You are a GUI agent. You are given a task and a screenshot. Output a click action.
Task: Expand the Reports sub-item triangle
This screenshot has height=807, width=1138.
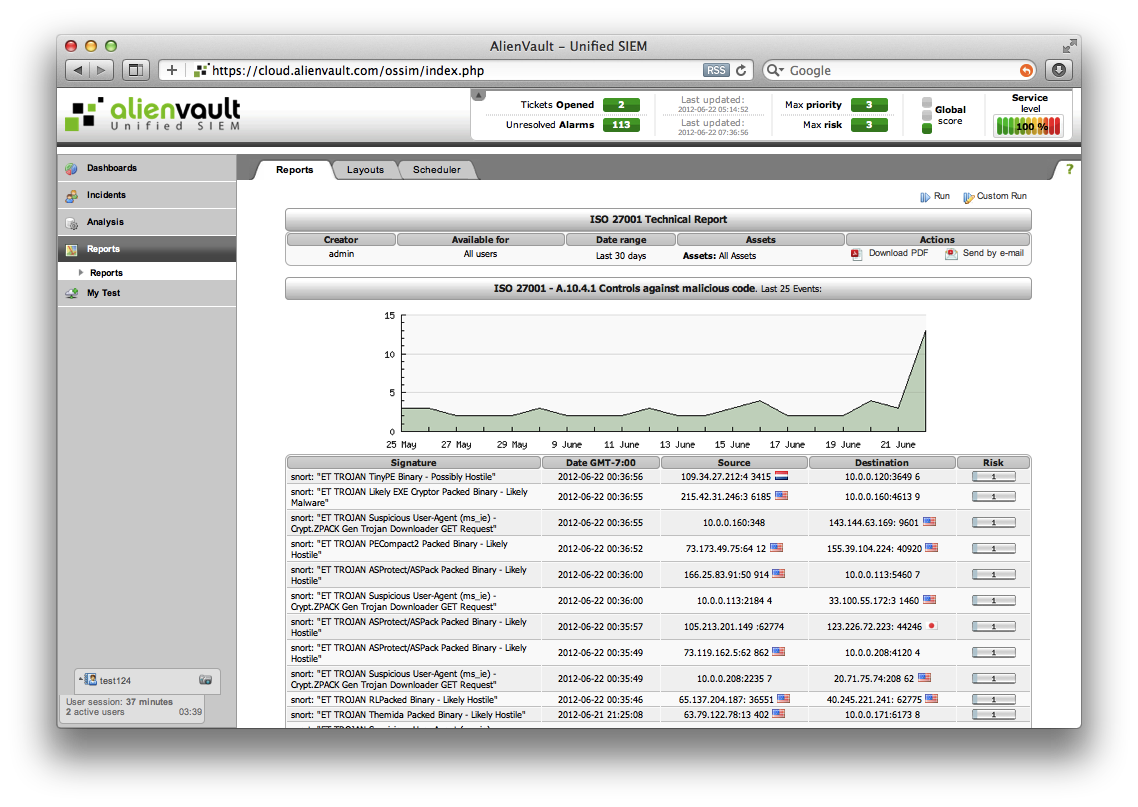pyautogui.click(x=81, y=273)
